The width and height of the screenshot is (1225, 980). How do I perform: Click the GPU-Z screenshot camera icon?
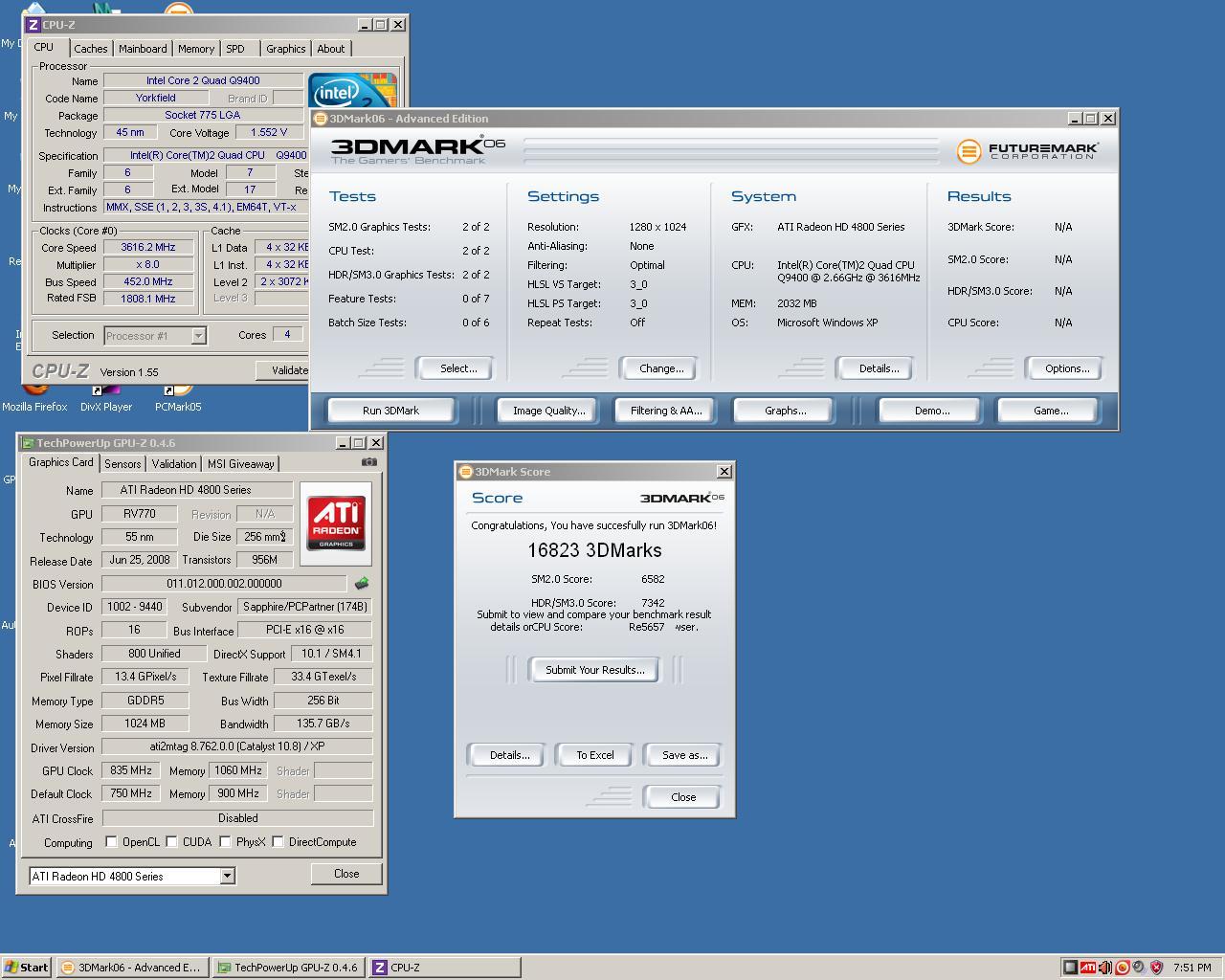tap(369, 462)
